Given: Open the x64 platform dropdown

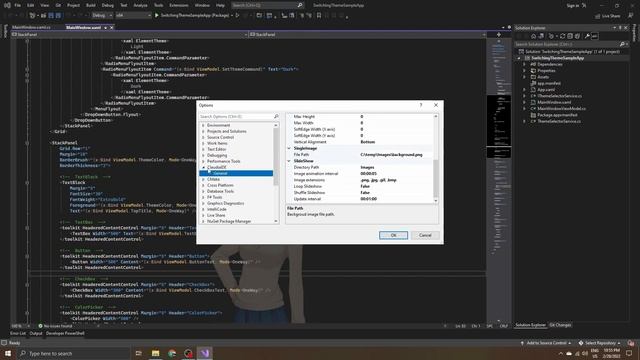Looking at the screenshot, I should point(133,16).
